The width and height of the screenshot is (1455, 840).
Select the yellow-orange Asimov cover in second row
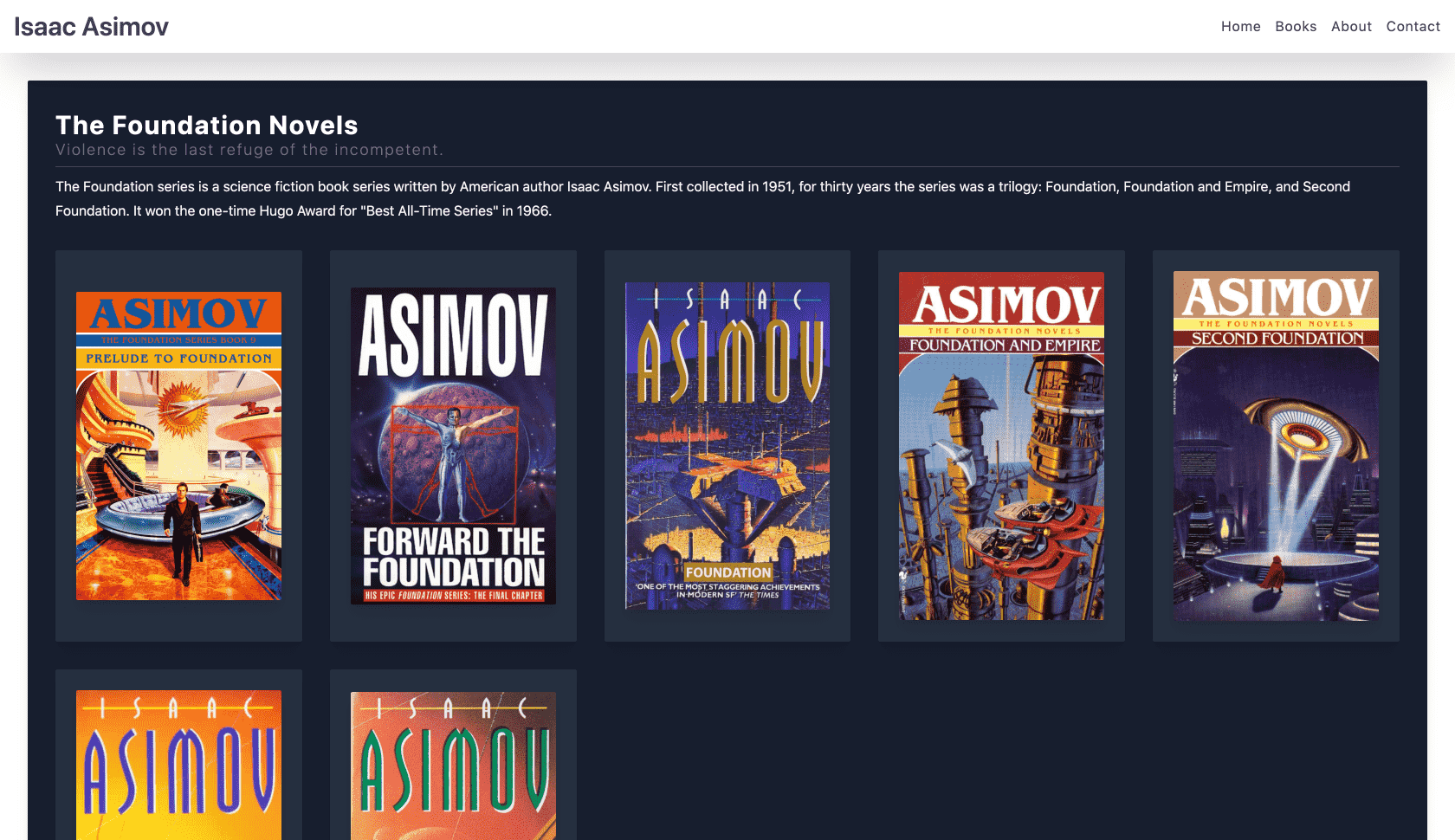point(178,765)
